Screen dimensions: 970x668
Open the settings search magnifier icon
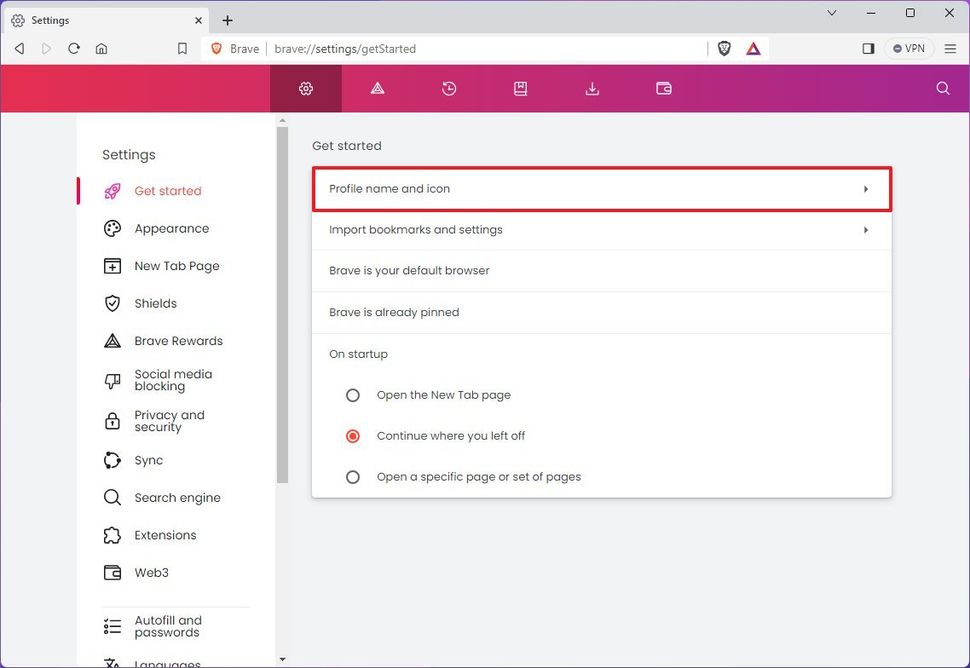[941, 88]
